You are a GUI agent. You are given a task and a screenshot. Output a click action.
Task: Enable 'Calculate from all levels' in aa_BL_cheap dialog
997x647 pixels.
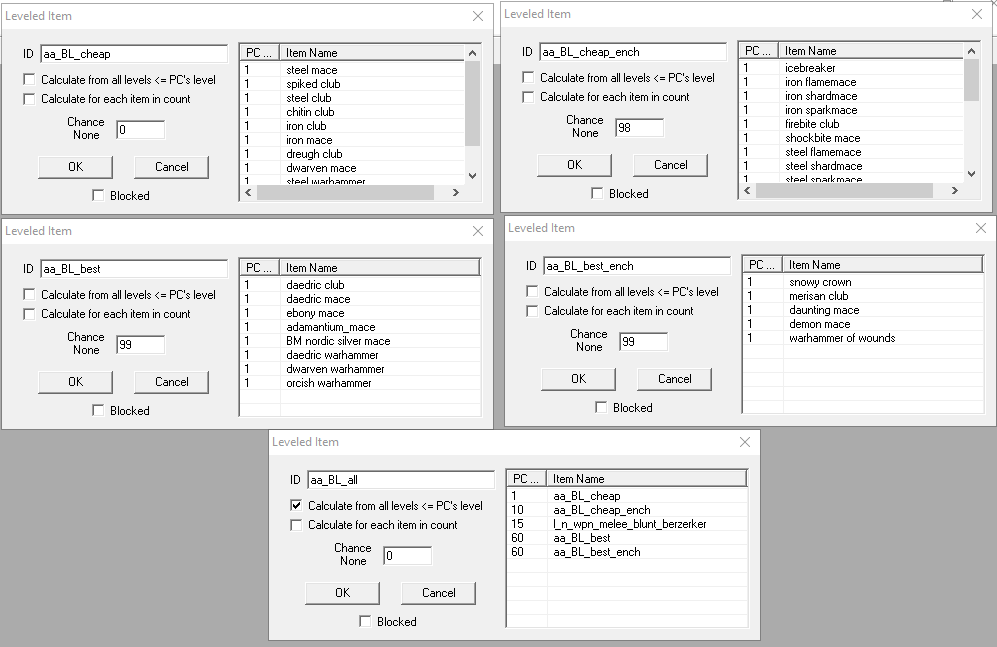tap(29, 79)
